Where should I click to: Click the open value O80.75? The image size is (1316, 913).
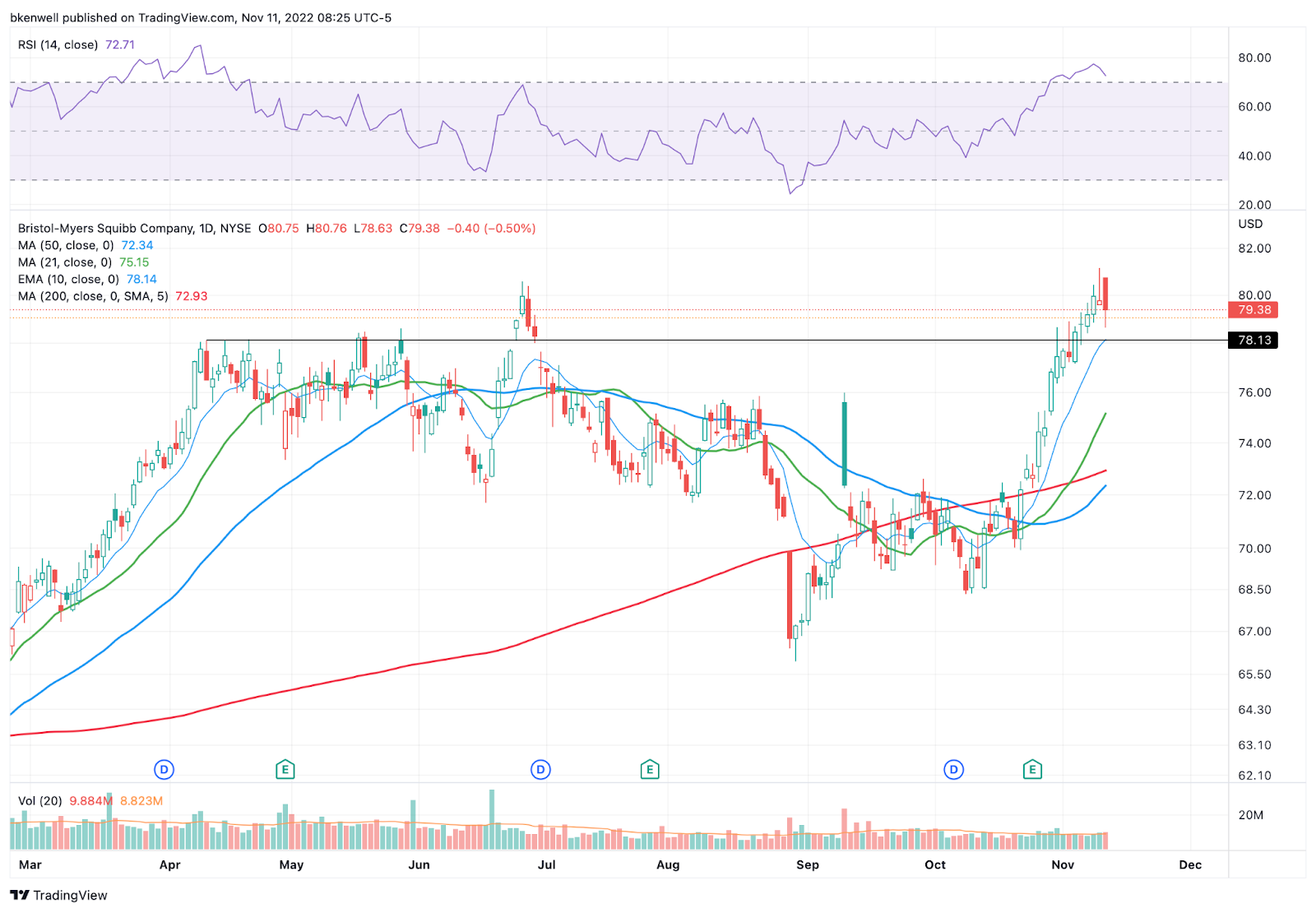point(279,228)
